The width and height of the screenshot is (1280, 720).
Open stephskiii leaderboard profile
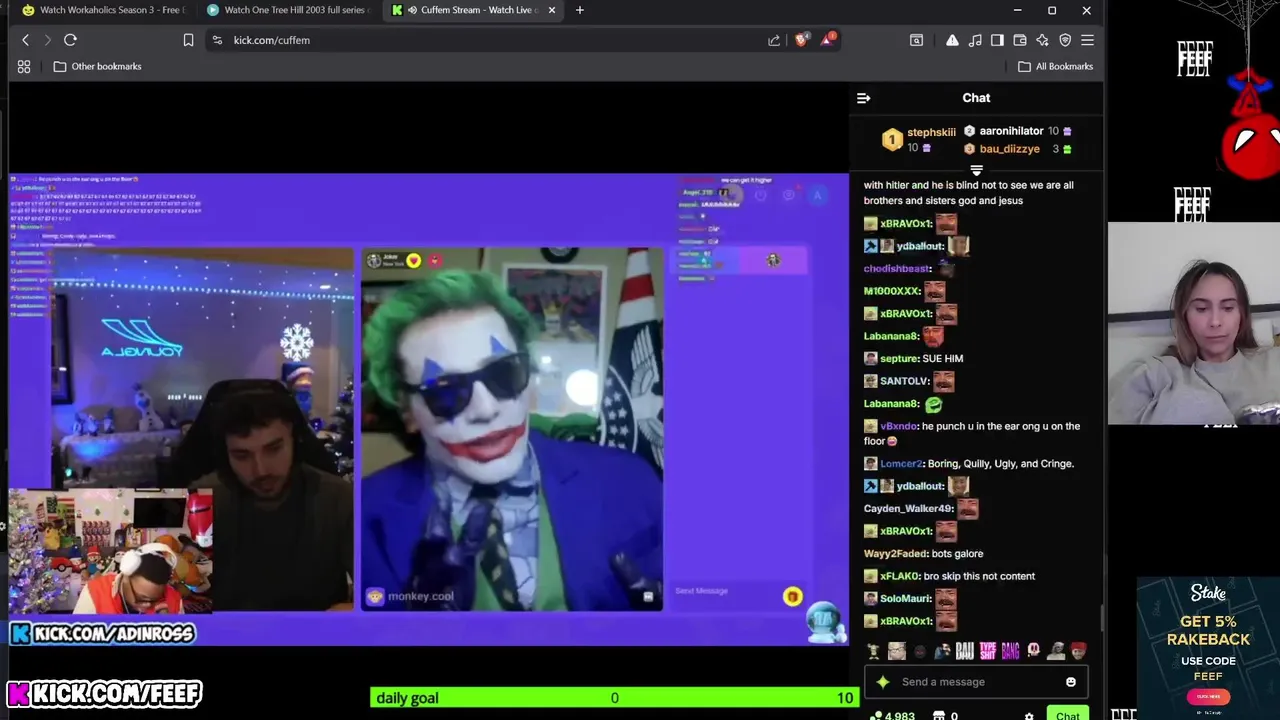click(931, 132)
